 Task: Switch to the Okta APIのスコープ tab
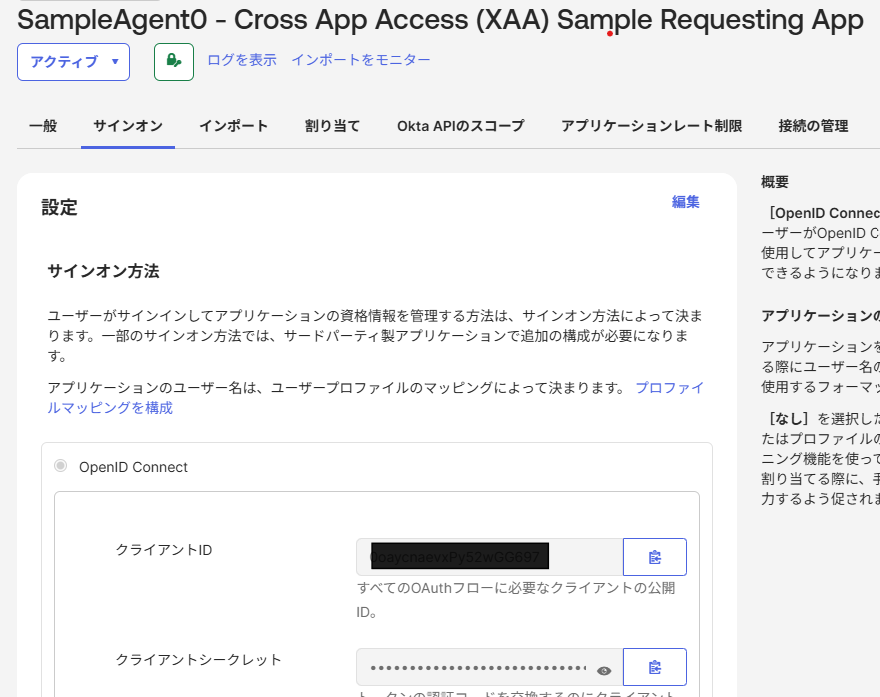pos(460,126)
